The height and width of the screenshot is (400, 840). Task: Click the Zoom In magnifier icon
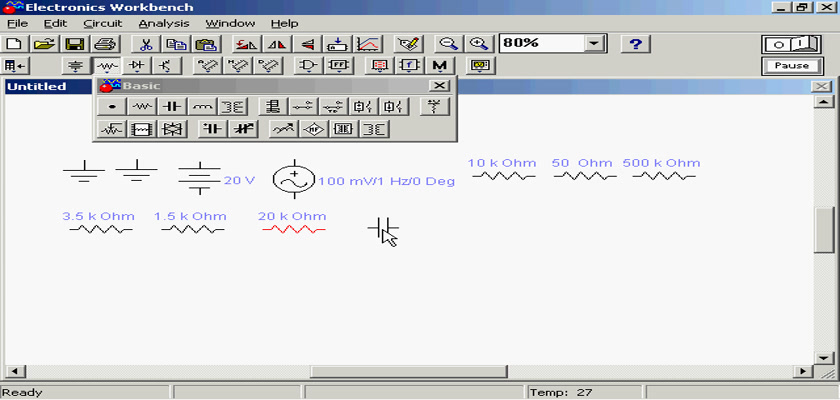click(479, 44)
